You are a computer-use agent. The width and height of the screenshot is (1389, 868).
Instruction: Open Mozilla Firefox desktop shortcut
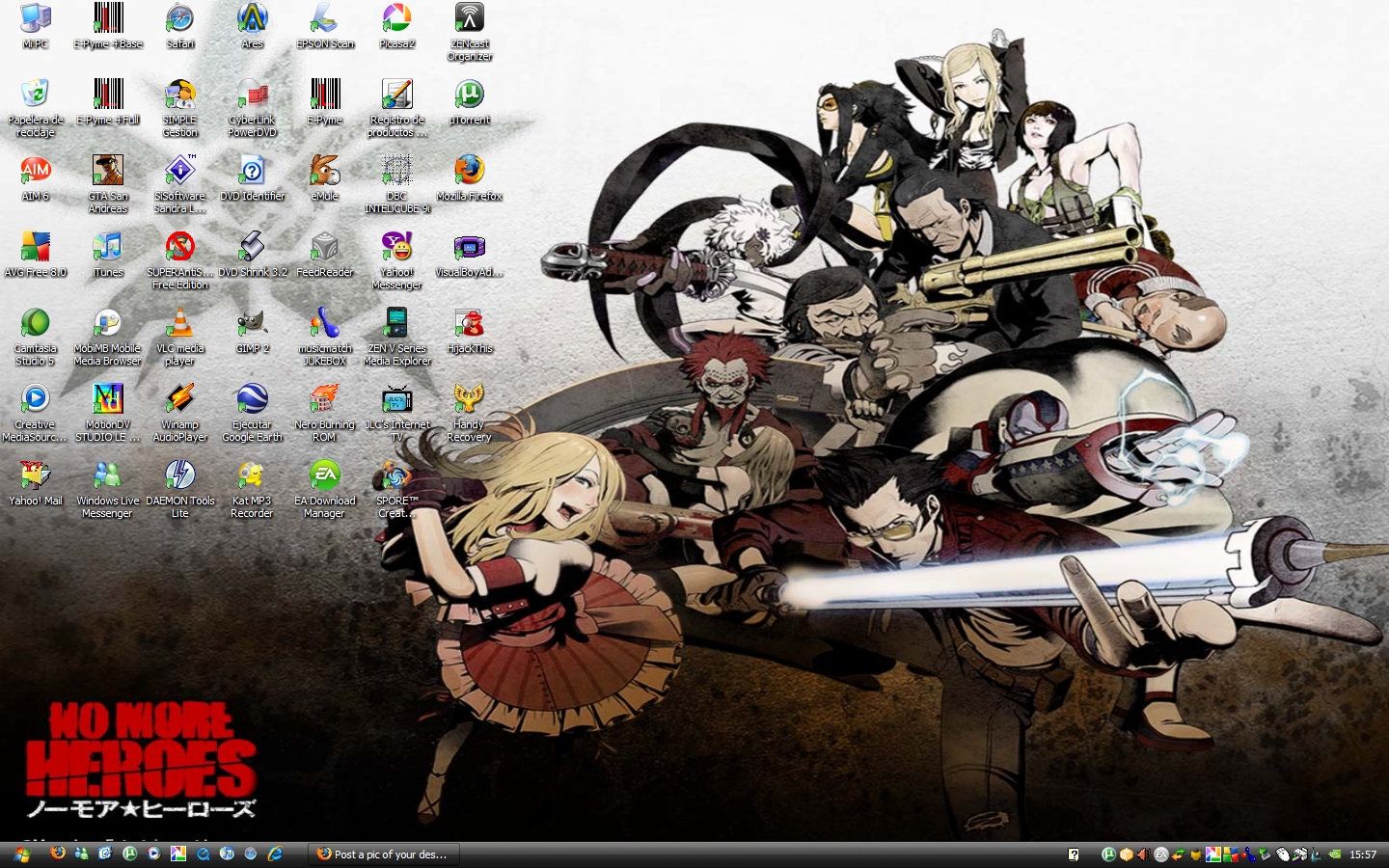[470, 178]
